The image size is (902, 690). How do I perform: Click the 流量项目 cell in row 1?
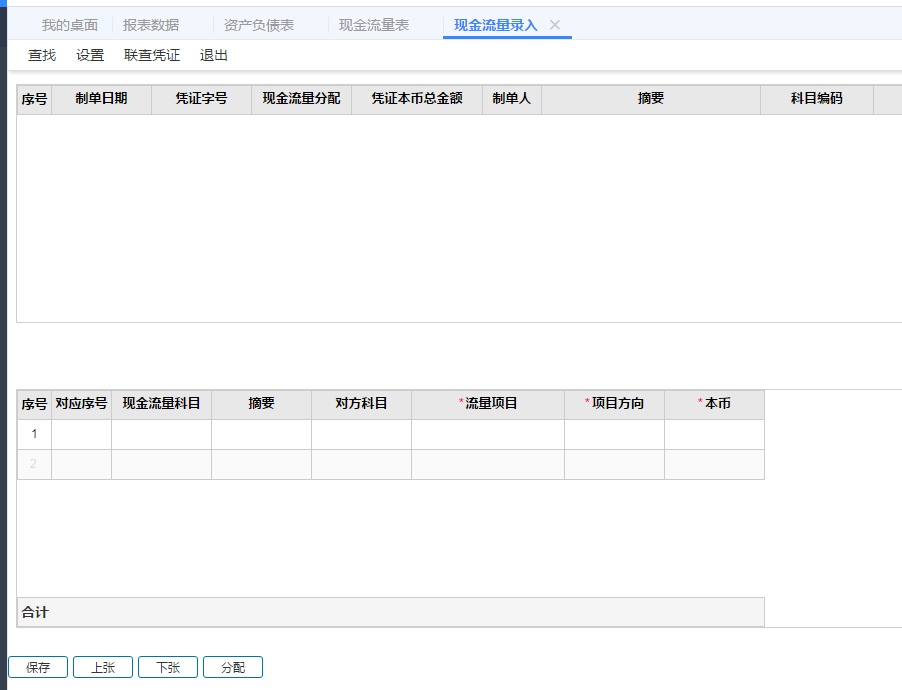coord(487,434)
